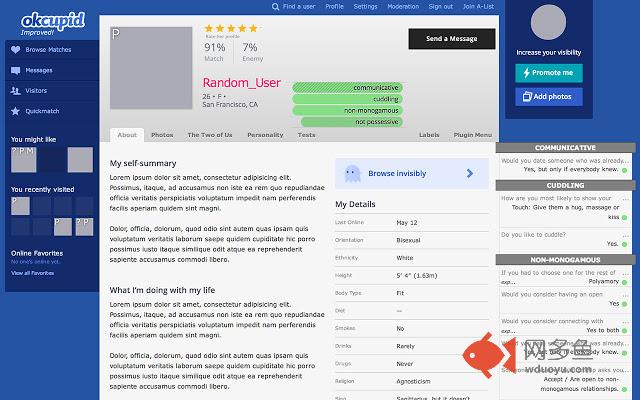
Task: Click the My self-summary heading
Action: (143, 163)
